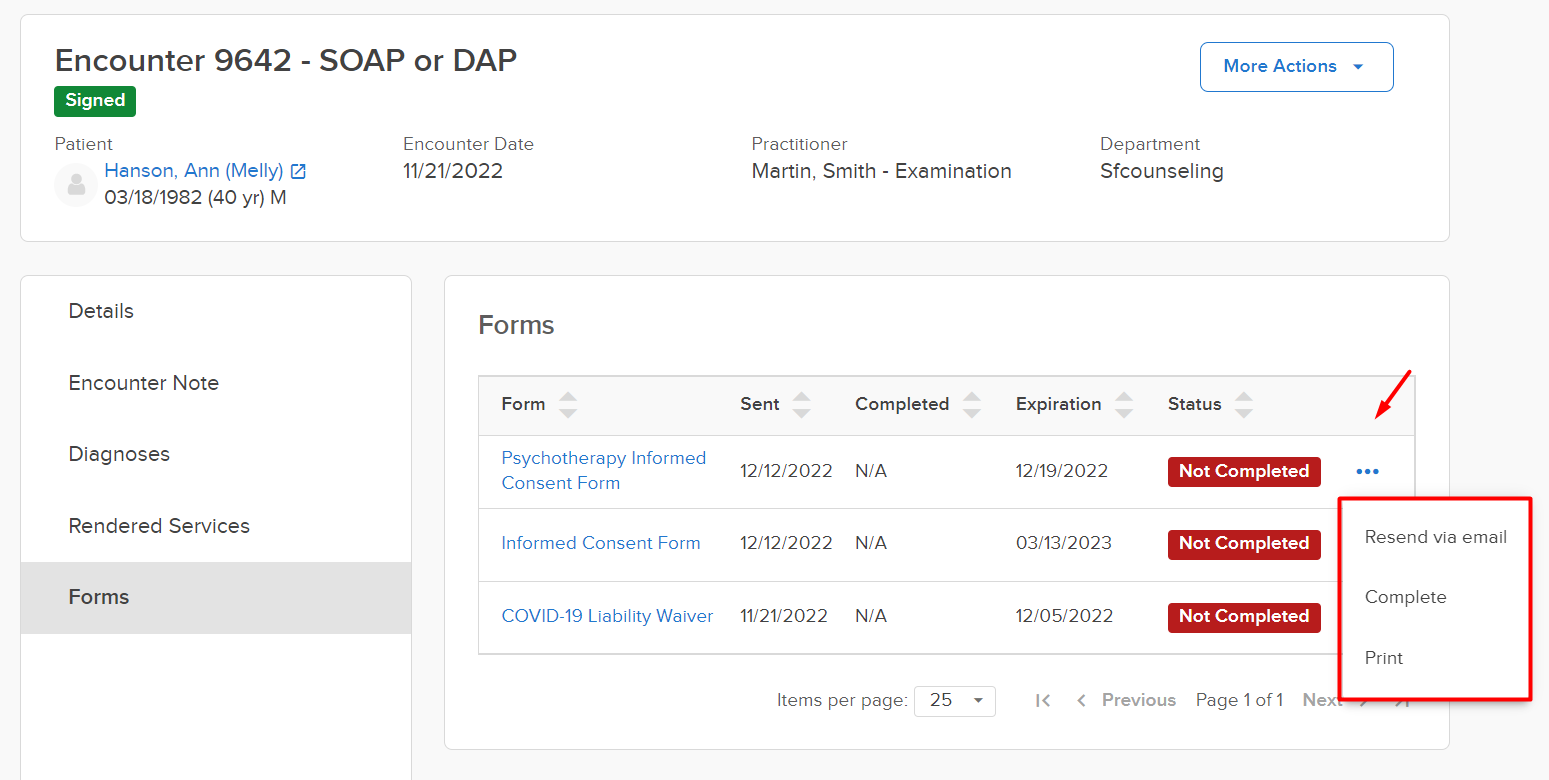This screenshot has width=1549, height=780.
Task: Open Informed Consent Form link
Action: [x=601, y=543]
